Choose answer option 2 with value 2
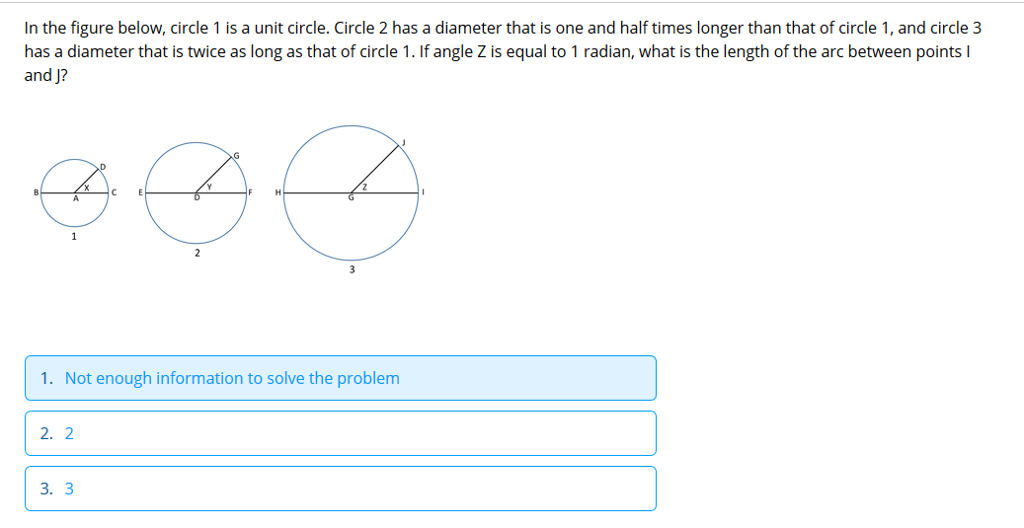This screenshot has width=1024, height=528. [340, 433]
